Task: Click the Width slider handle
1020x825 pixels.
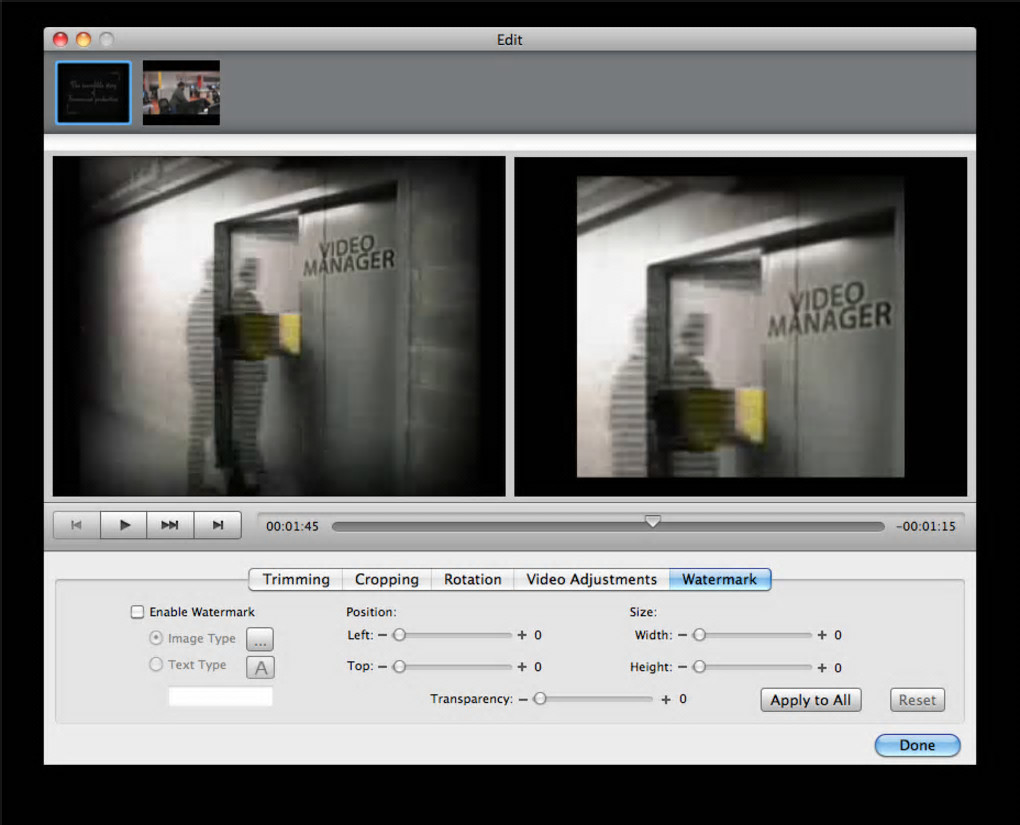Action: [x=699, y=634]
